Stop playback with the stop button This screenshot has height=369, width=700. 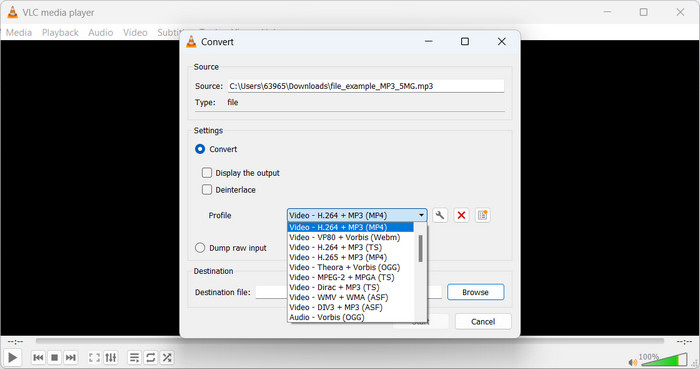coord(54,357)
